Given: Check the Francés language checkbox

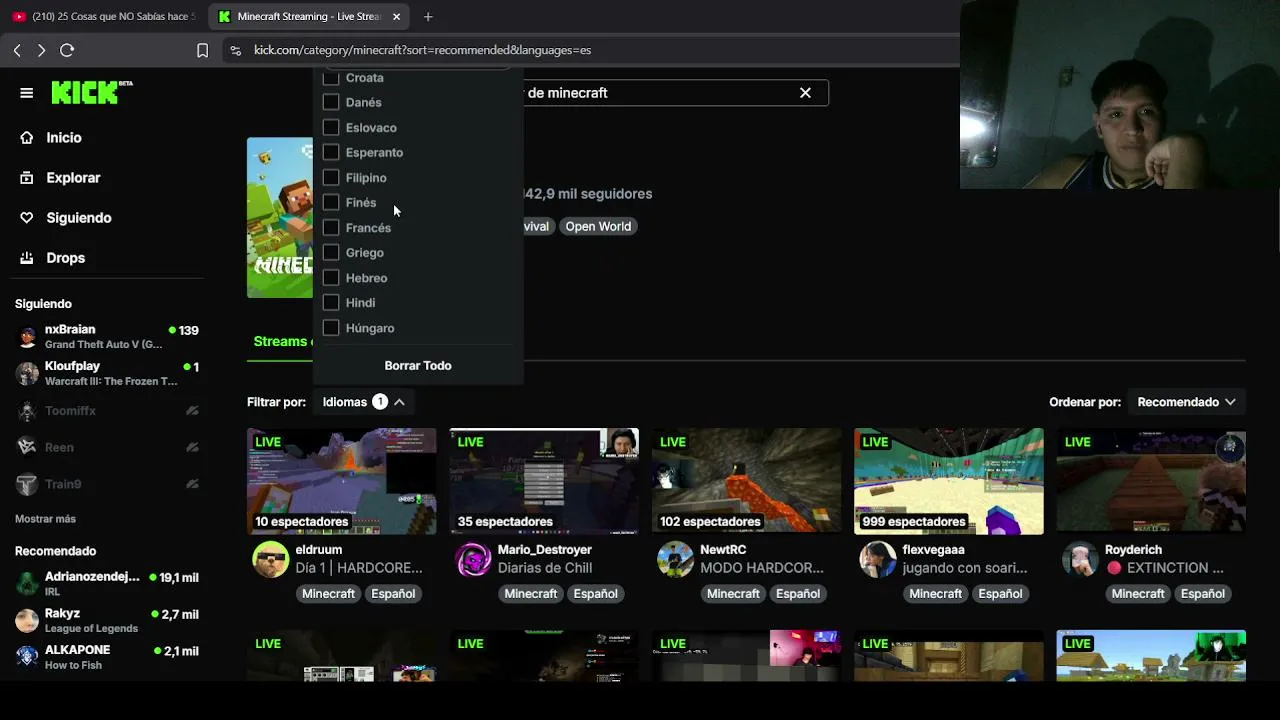Looking at the screenshot, I should [331, 227].
